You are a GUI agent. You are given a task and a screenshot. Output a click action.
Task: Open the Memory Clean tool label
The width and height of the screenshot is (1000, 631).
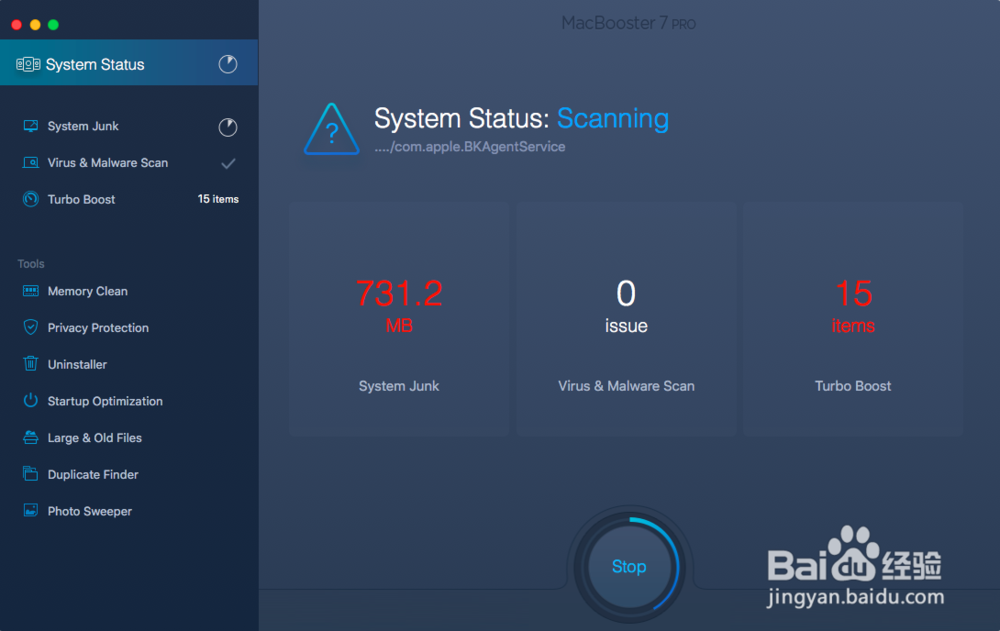pyautogui.click(x=87, y=292)
